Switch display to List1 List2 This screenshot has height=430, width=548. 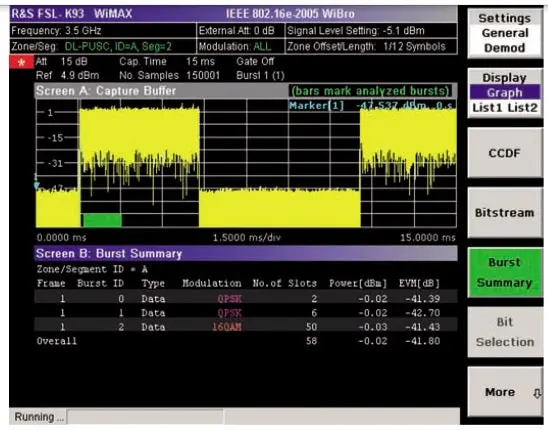coord(505,108)
